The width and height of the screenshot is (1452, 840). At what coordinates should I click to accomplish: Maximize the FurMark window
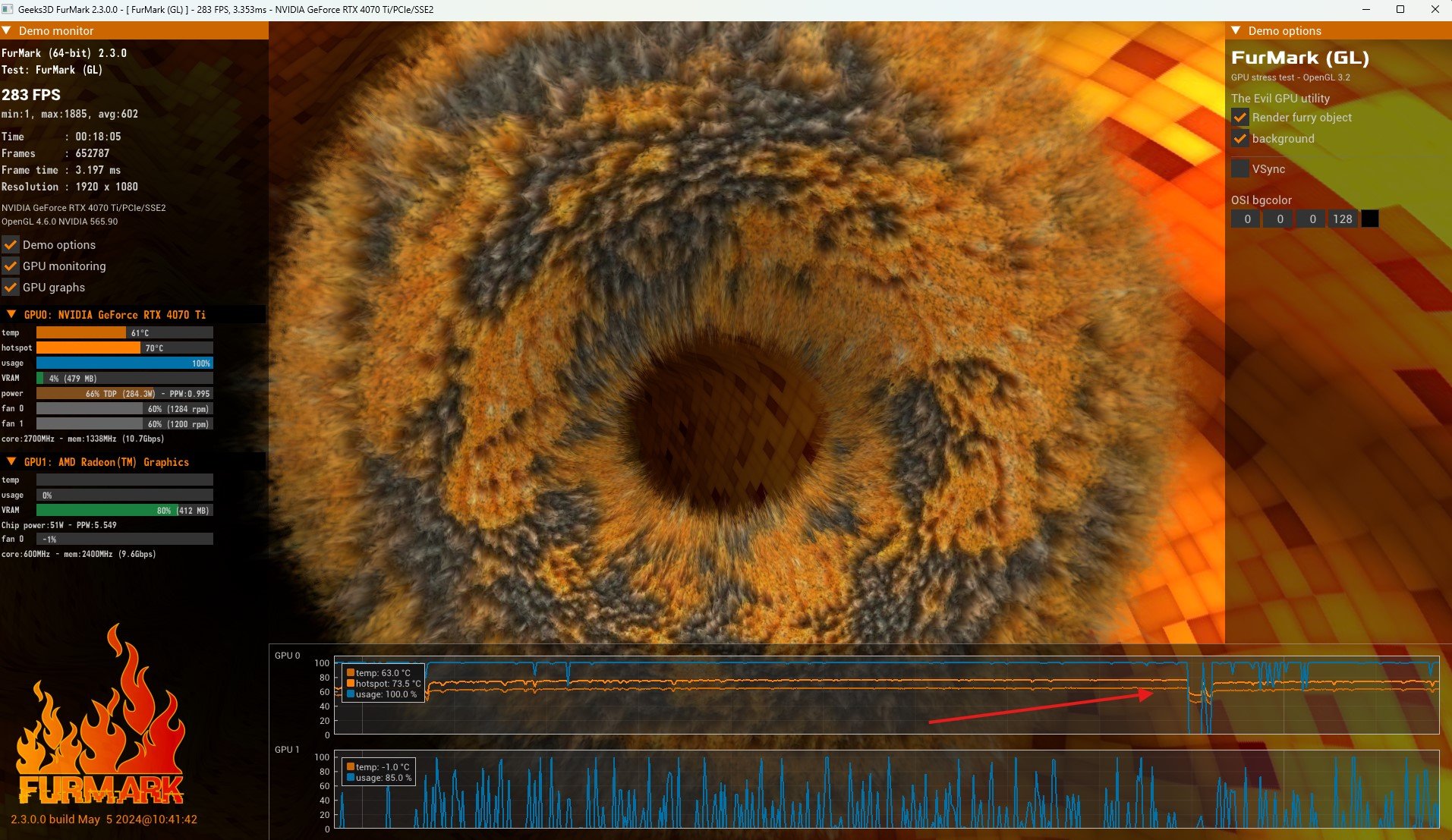pos(1400,10)
